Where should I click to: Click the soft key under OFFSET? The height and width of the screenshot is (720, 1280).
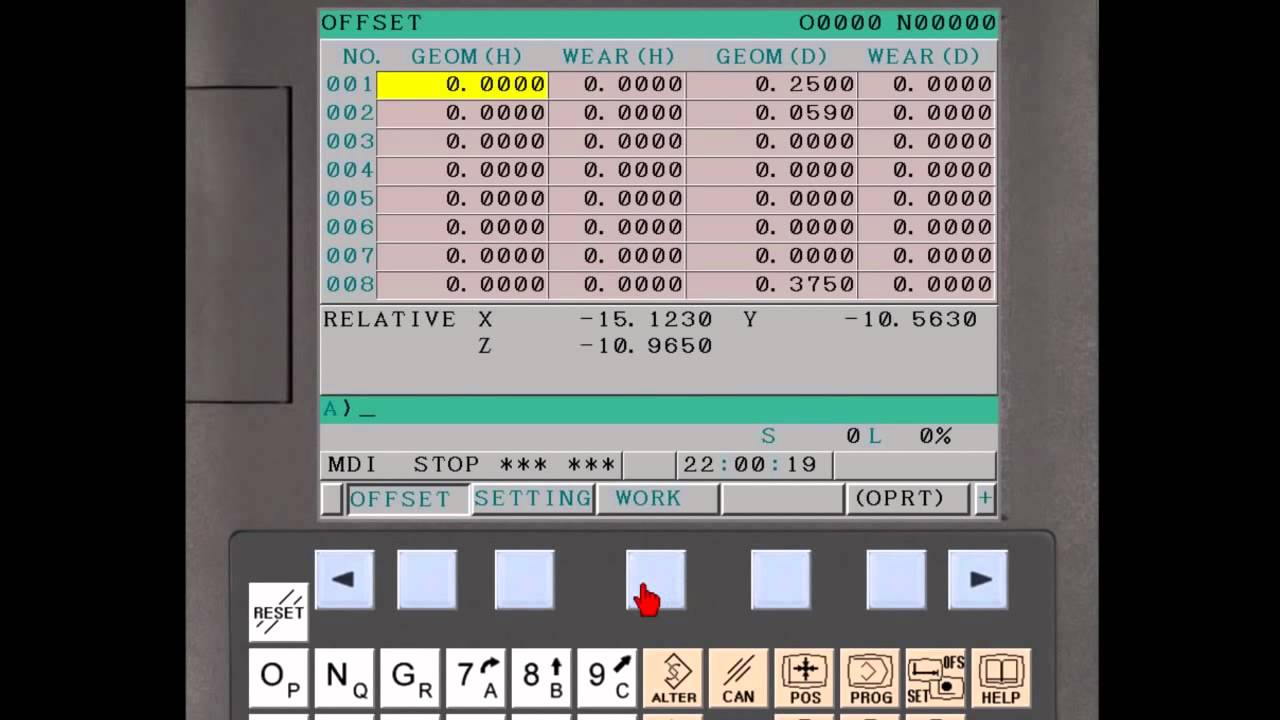[427, 579]
